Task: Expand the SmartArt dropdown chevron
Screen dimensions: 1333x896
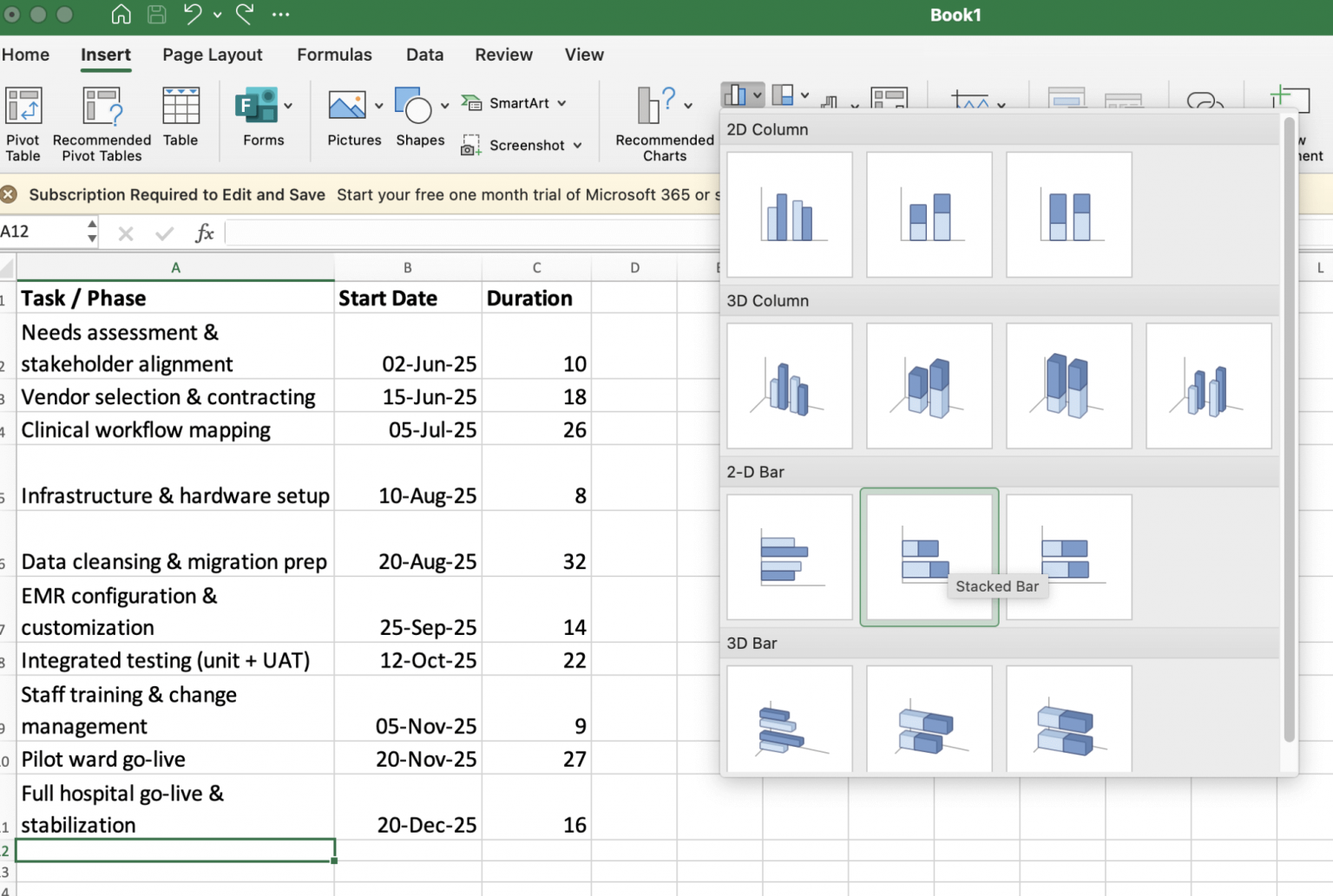Action: point(561,103)
